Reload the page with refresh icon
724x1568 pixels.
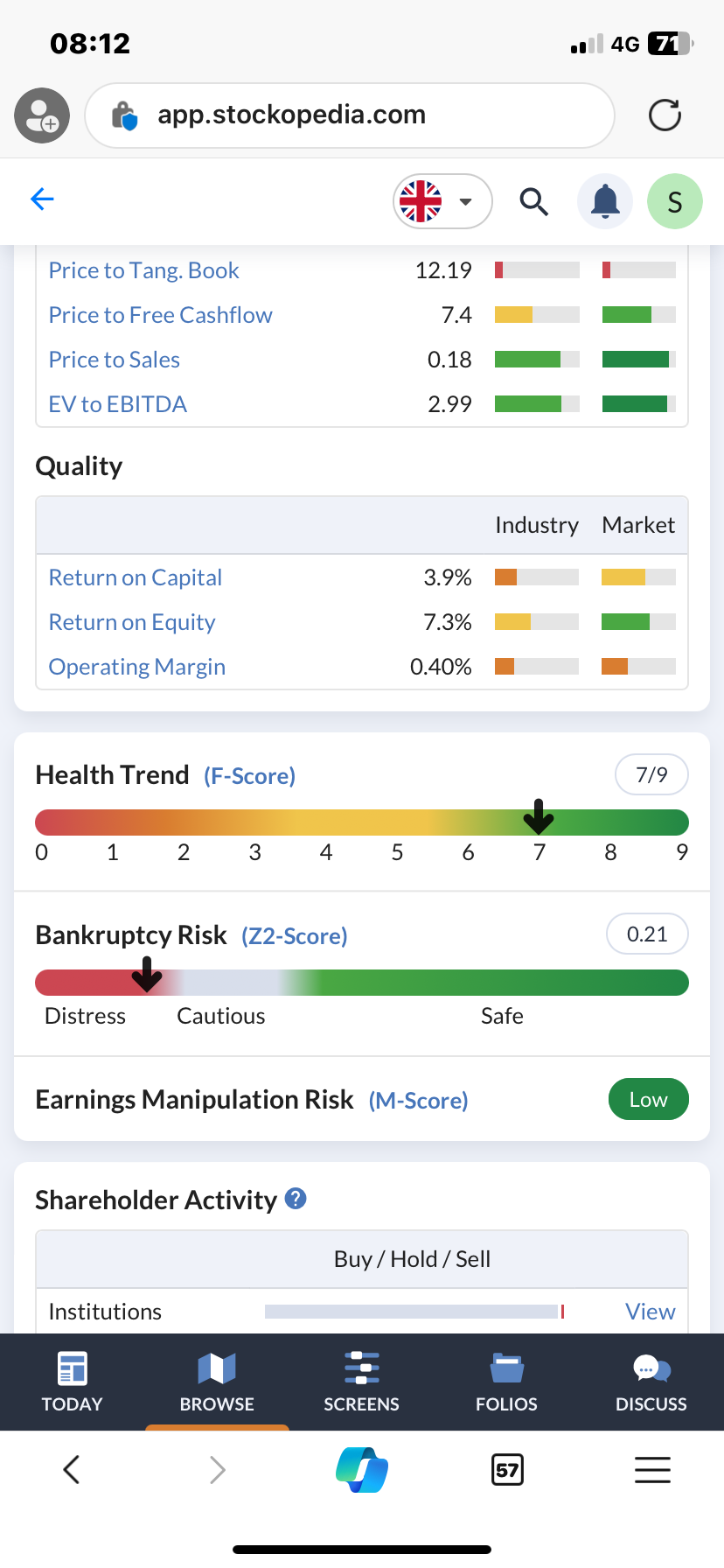[665, 115]
